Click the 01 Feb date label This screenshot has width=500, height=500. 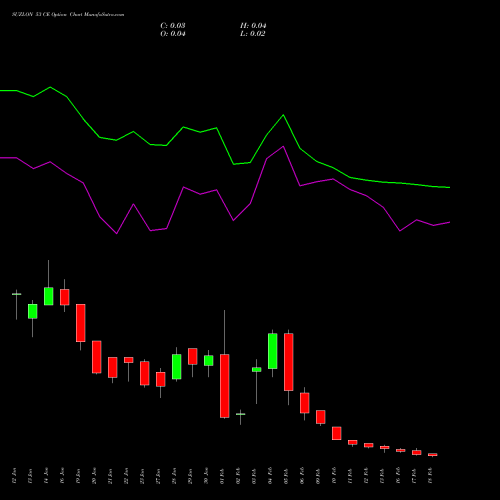(222, 476)
